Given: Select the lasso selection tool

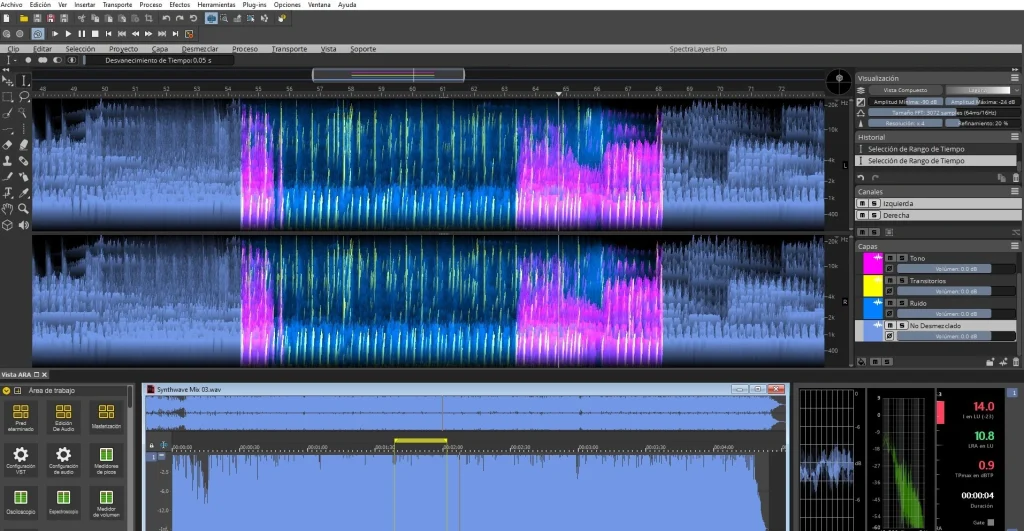Looking at the screenshot, I should 24,97.
